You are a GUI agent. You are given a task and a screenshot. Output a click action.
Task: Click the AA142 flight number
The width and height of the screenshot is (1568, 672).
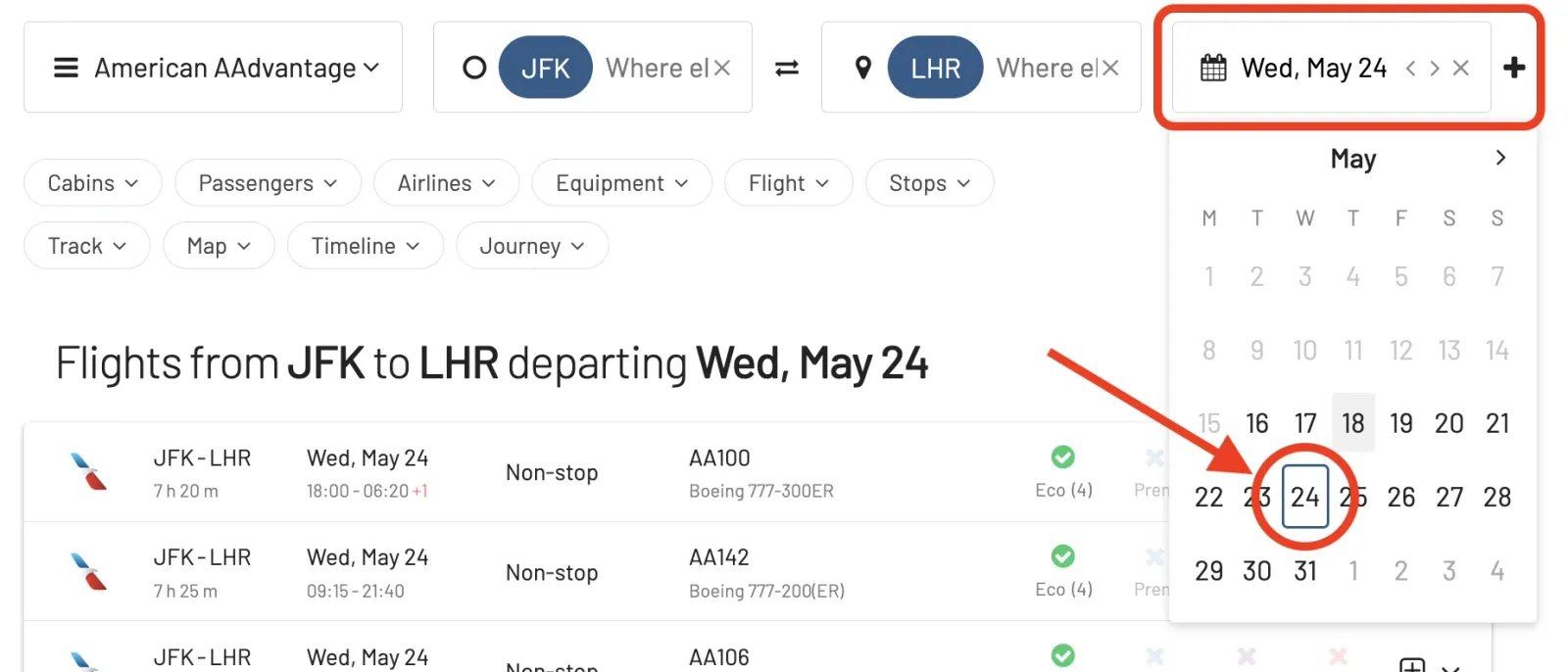pos(719,557)
